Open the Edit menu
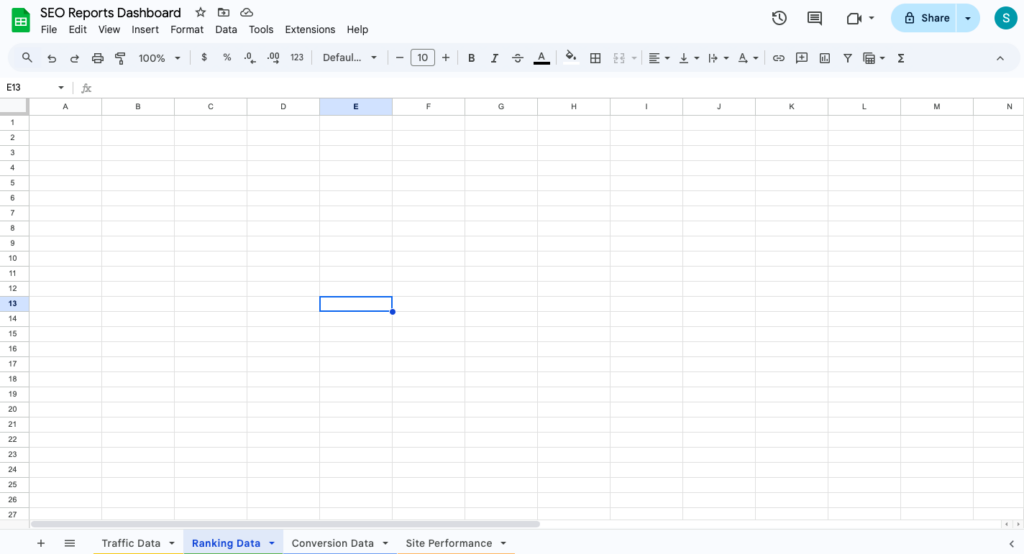 tap(78, 29)
